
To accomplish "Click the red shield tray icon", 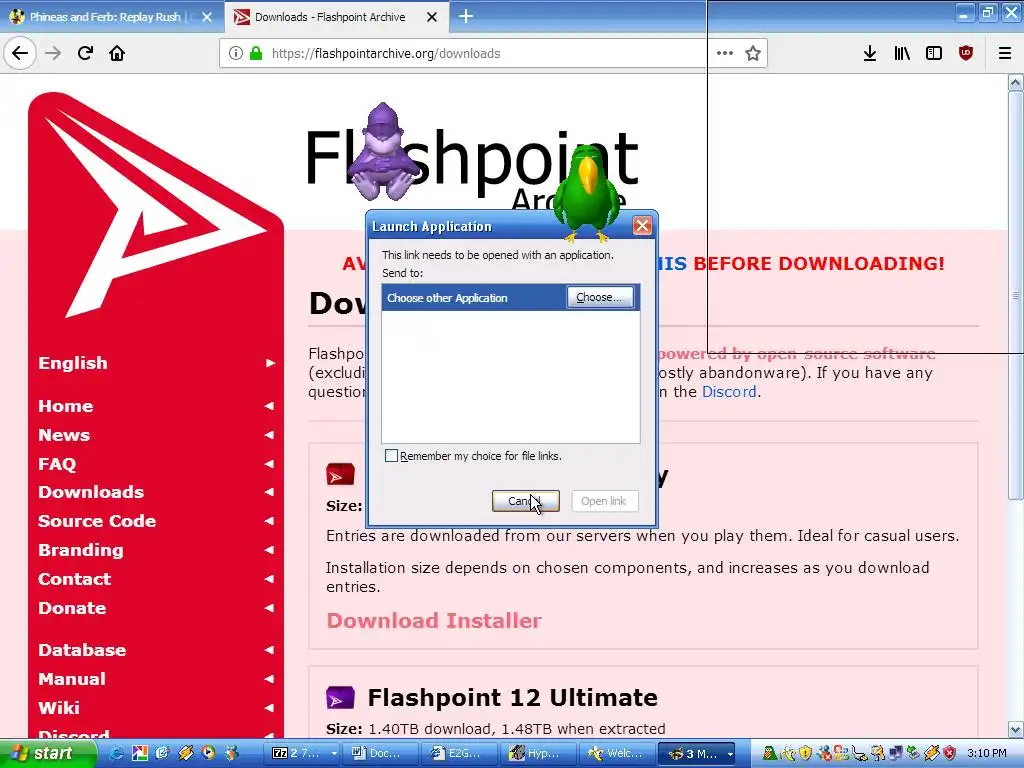I will (950, 753).
